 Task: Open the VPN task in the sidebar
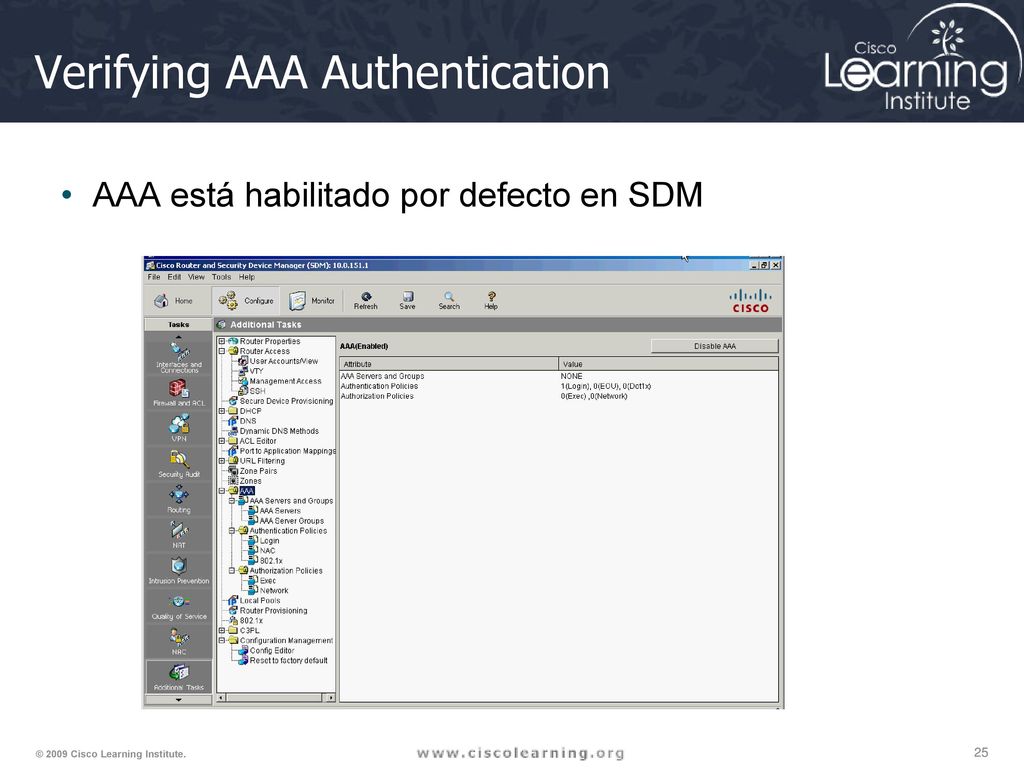point(179,428)
